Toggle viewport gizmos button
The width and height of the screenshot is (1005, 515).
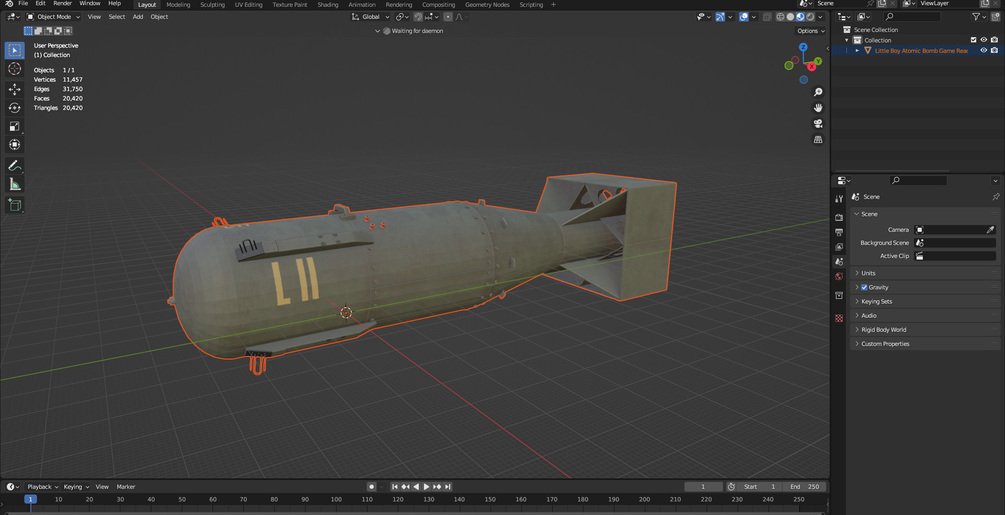720,17
